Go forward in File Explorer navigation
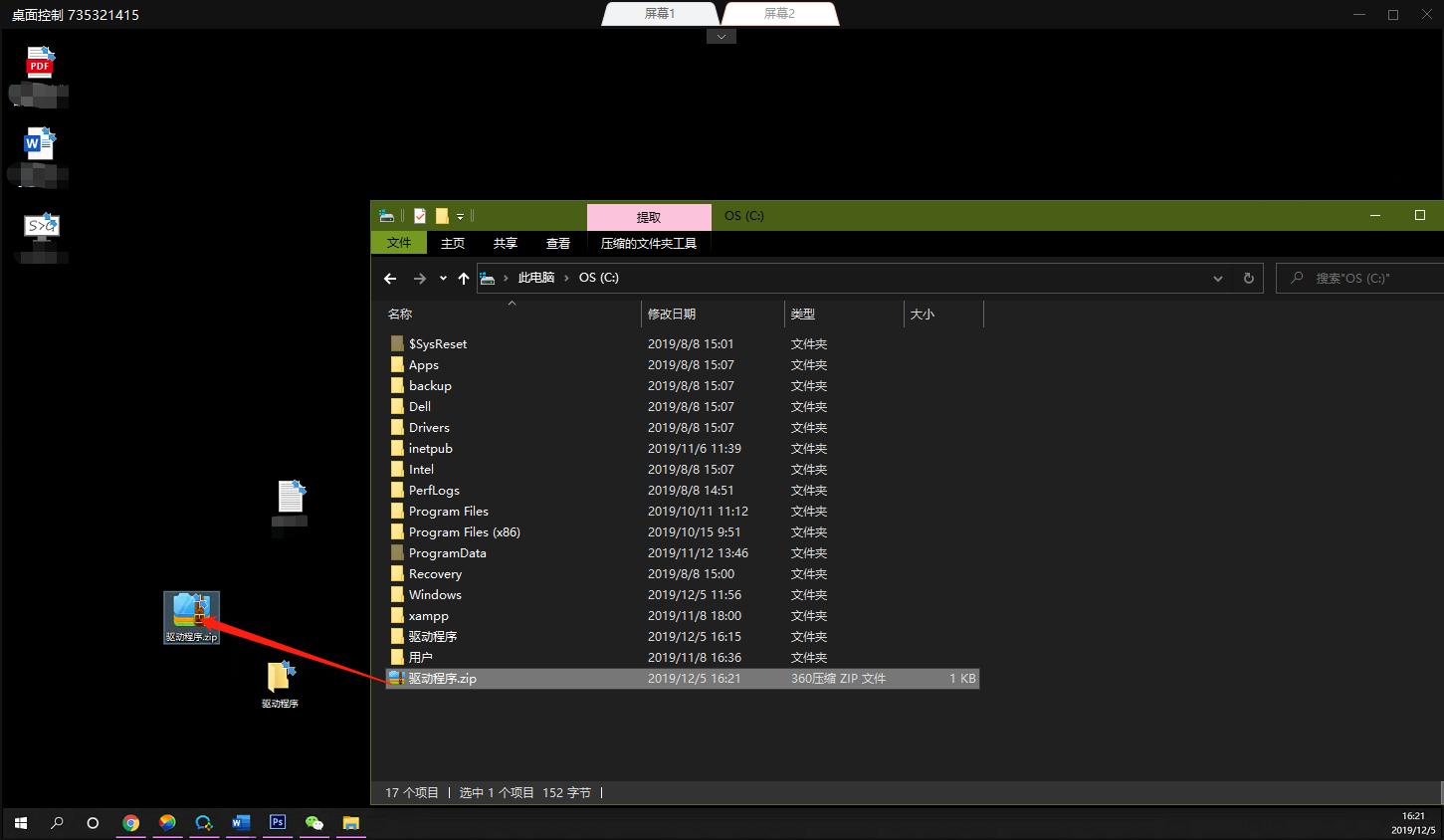This screenshot has width=1444, height=840. [x=420, y=279]
